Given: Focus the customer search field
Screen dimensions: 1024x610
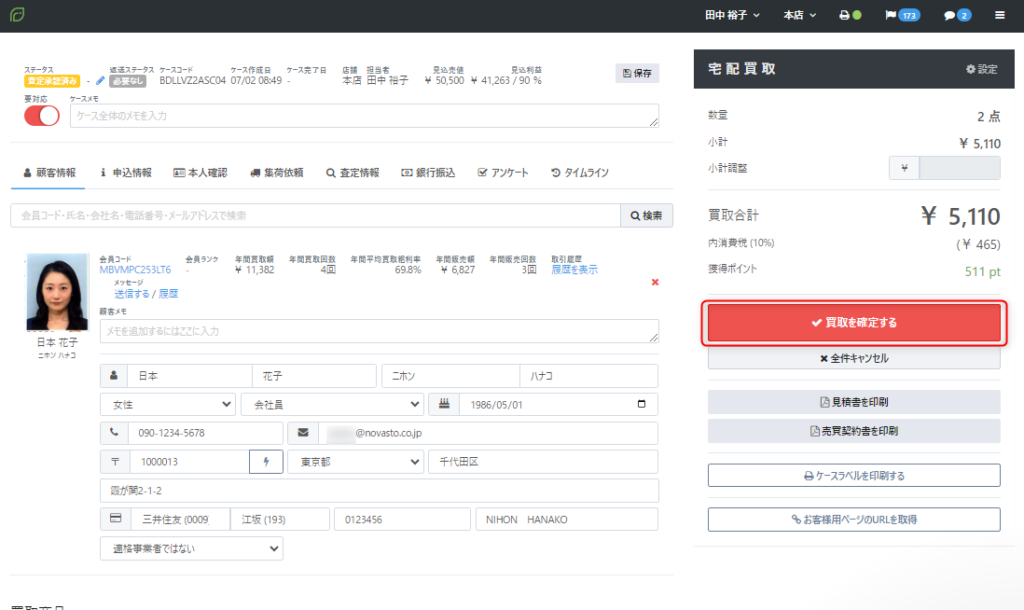Looking at the screenshot, I should click(315, 216).
